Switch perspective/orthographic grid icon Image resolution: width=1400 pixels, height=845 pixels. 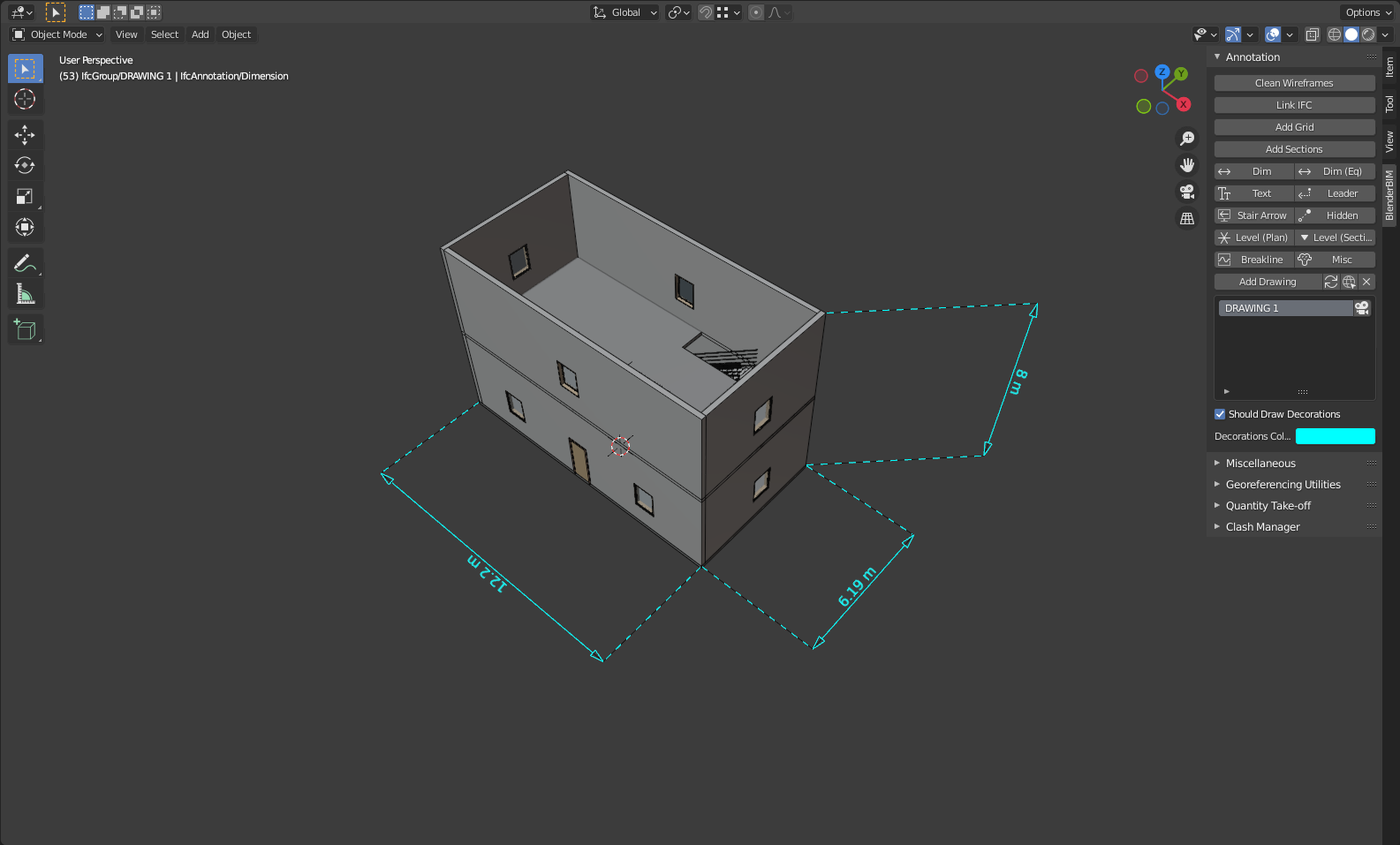click(1187, 218)
